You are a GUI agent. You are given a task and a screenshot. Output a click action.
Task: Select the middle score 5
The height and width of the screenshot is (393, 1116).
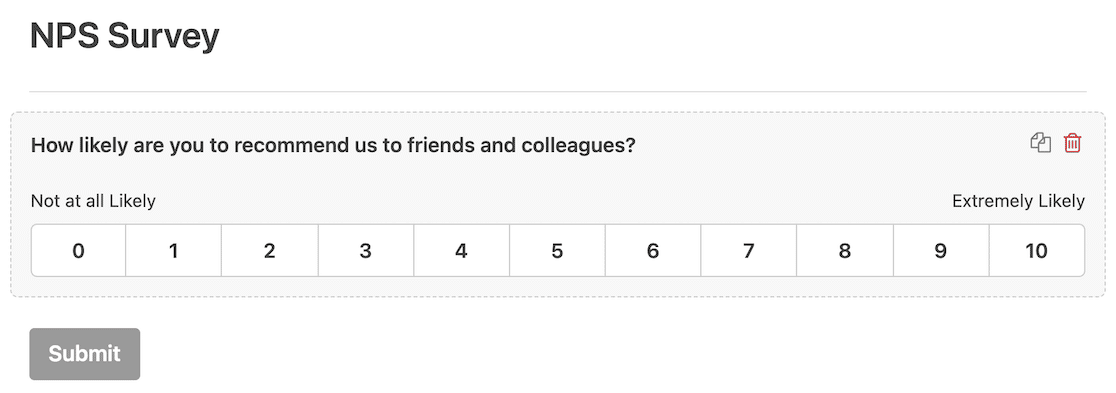pos(557,251)
